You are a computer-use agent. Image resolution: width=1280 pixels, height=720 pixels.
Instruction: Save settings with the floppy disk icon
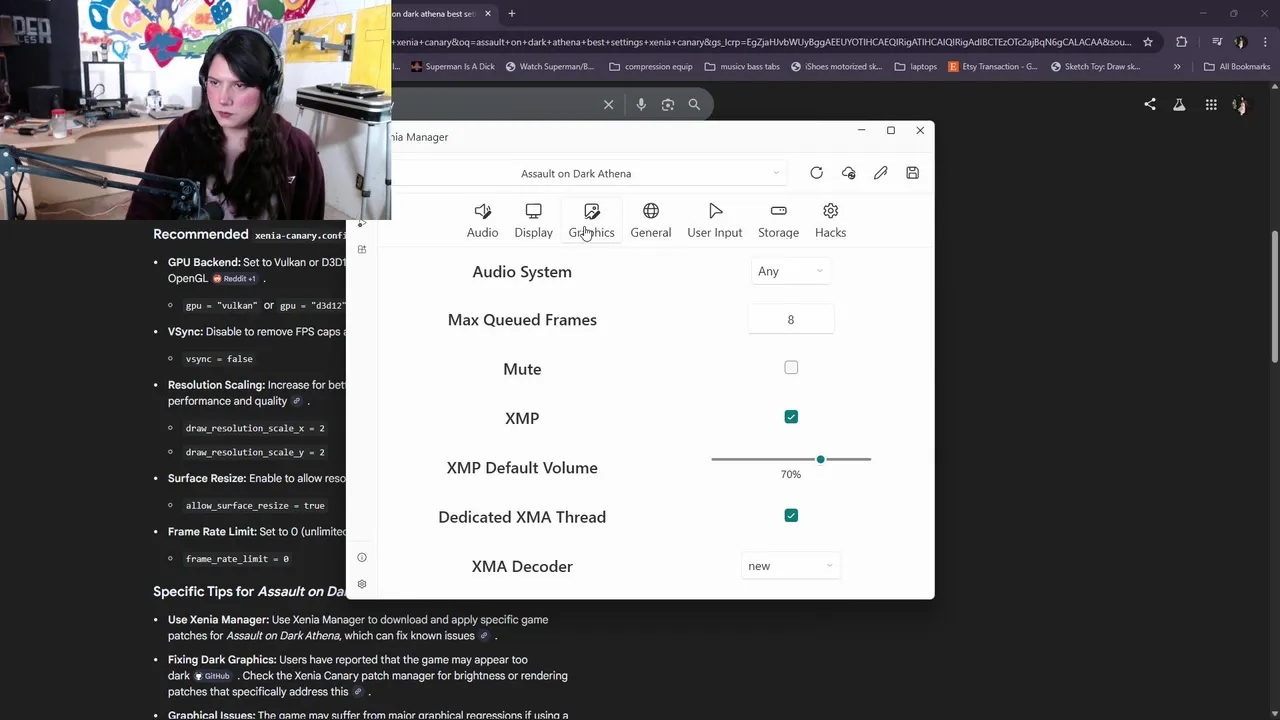pyautogui.click(x=912, y=173)
